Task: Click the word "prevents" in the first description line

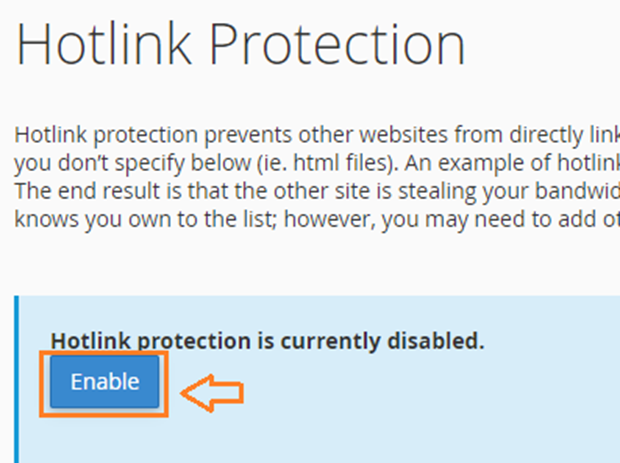Action: (x=248, y=136)
